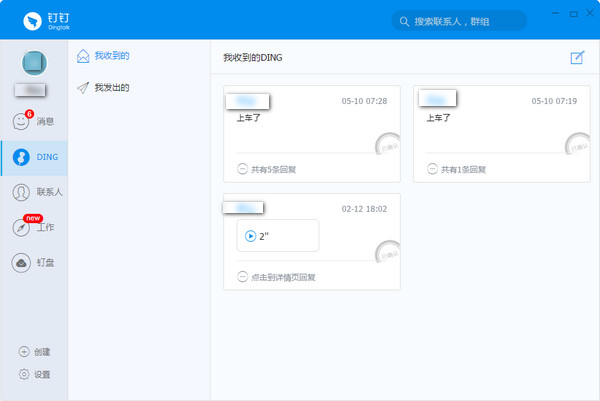600x401 pixels.
Task: Open 联系人 contacts in sidebar
Action: click(22, 192)
